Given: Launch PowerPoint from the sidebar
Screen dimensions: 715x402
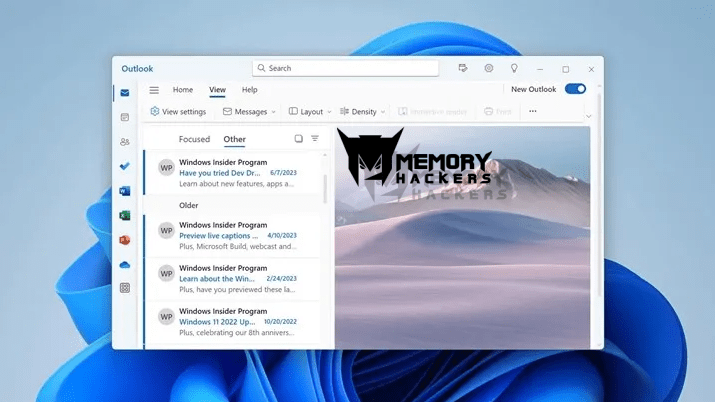Looking at the screenshot, I should tap(124, 240).
